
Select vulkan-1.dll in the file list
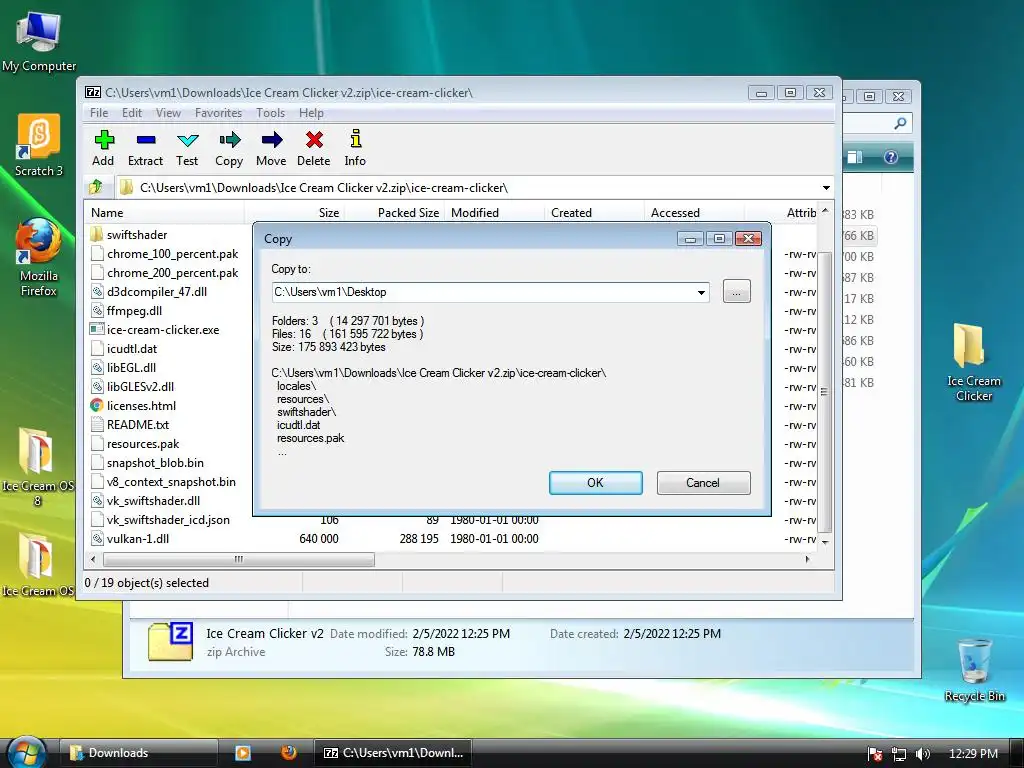pos(130,539)
